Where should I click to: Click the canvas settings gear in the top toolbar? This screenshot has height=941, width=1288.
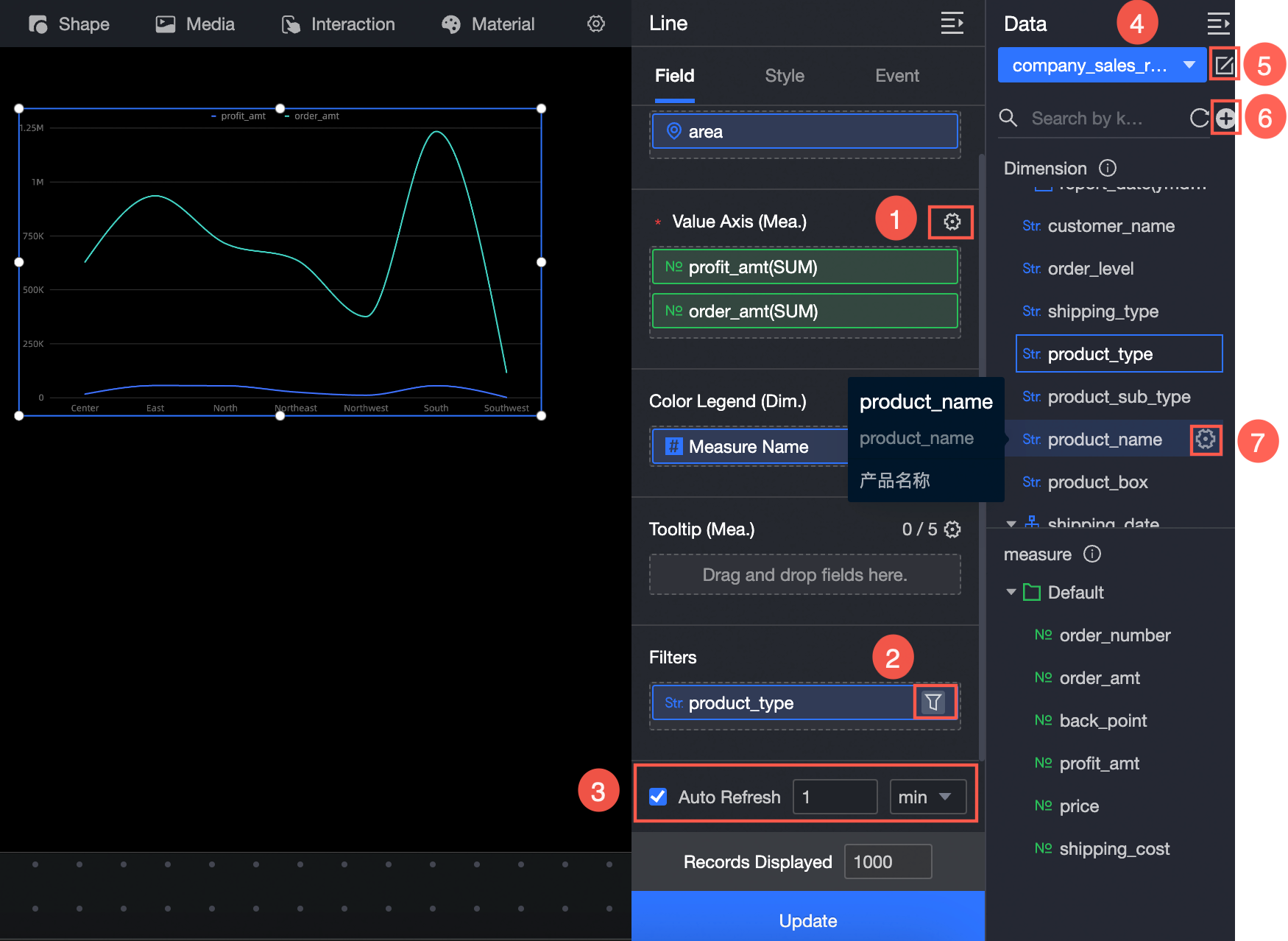(596, 24)
